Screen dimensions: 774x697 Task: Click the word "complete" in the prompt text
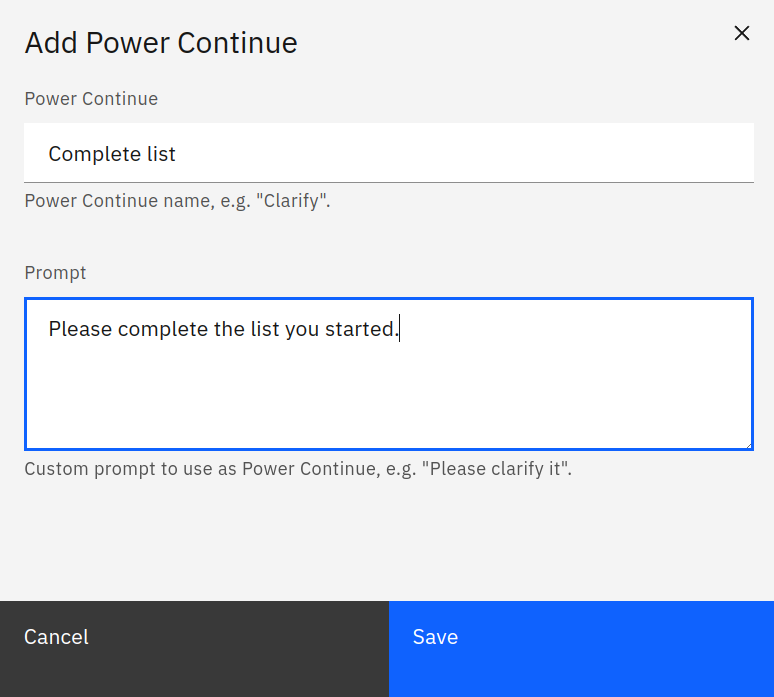pos(163,329)
